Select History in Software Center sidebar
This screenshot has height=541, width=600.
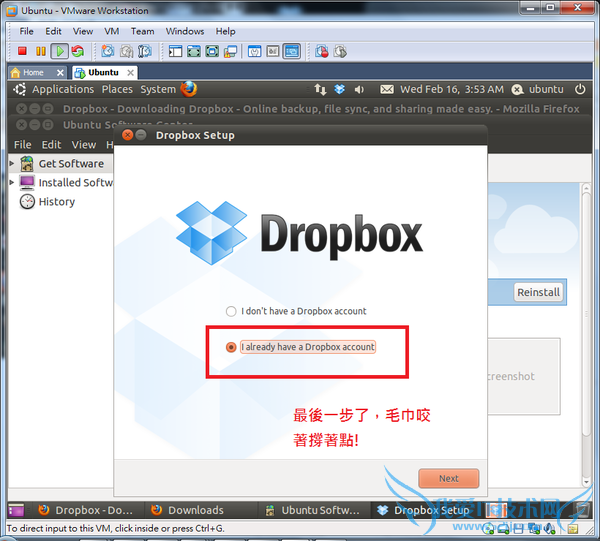[57, 202]
